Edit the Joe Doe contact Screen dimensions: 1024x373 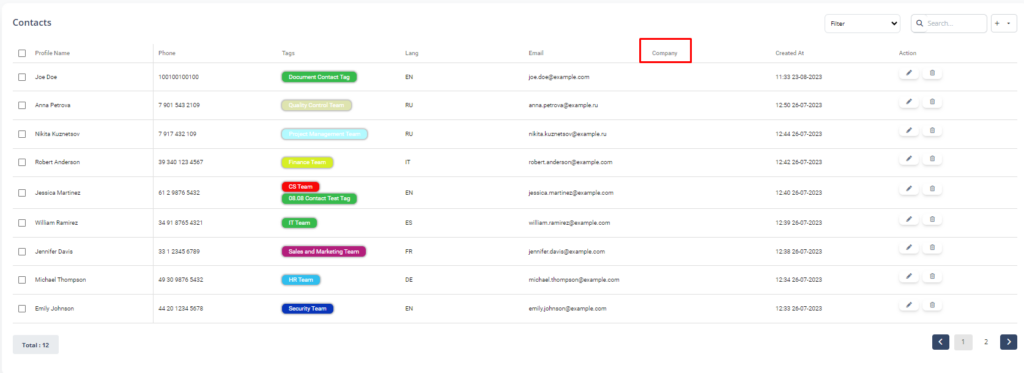(908, 73)
